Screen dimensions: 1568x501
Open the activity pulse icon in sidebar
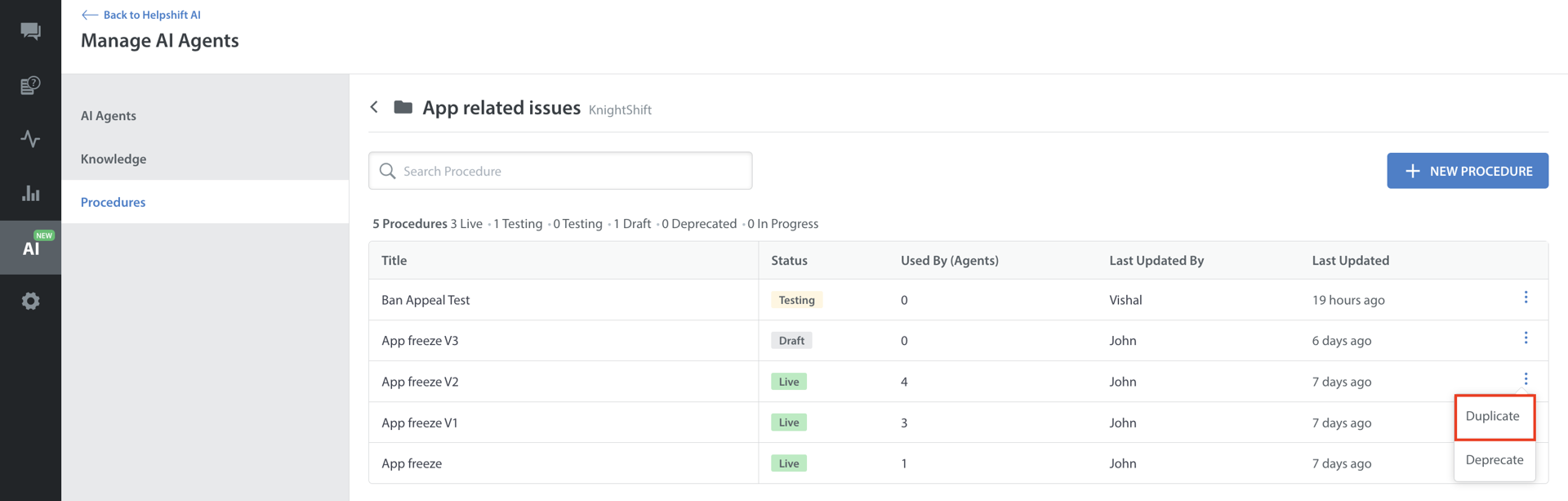(30, 139)
